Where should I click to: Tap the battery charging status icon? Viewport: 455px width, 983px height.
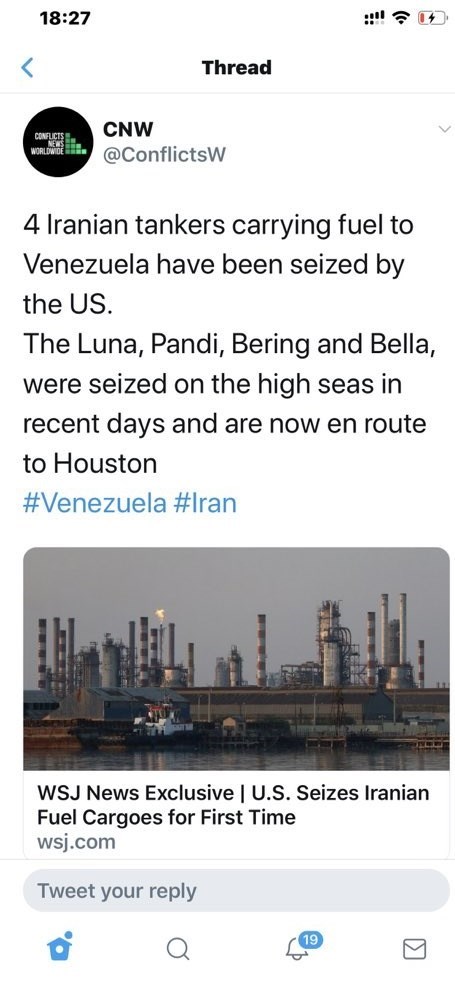tap(431, 20)
